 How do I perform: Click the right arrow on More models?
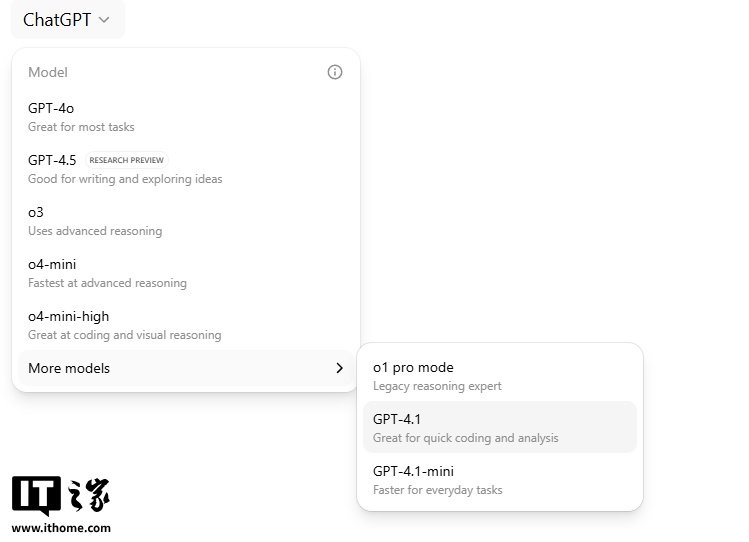[x=339, y=368]
